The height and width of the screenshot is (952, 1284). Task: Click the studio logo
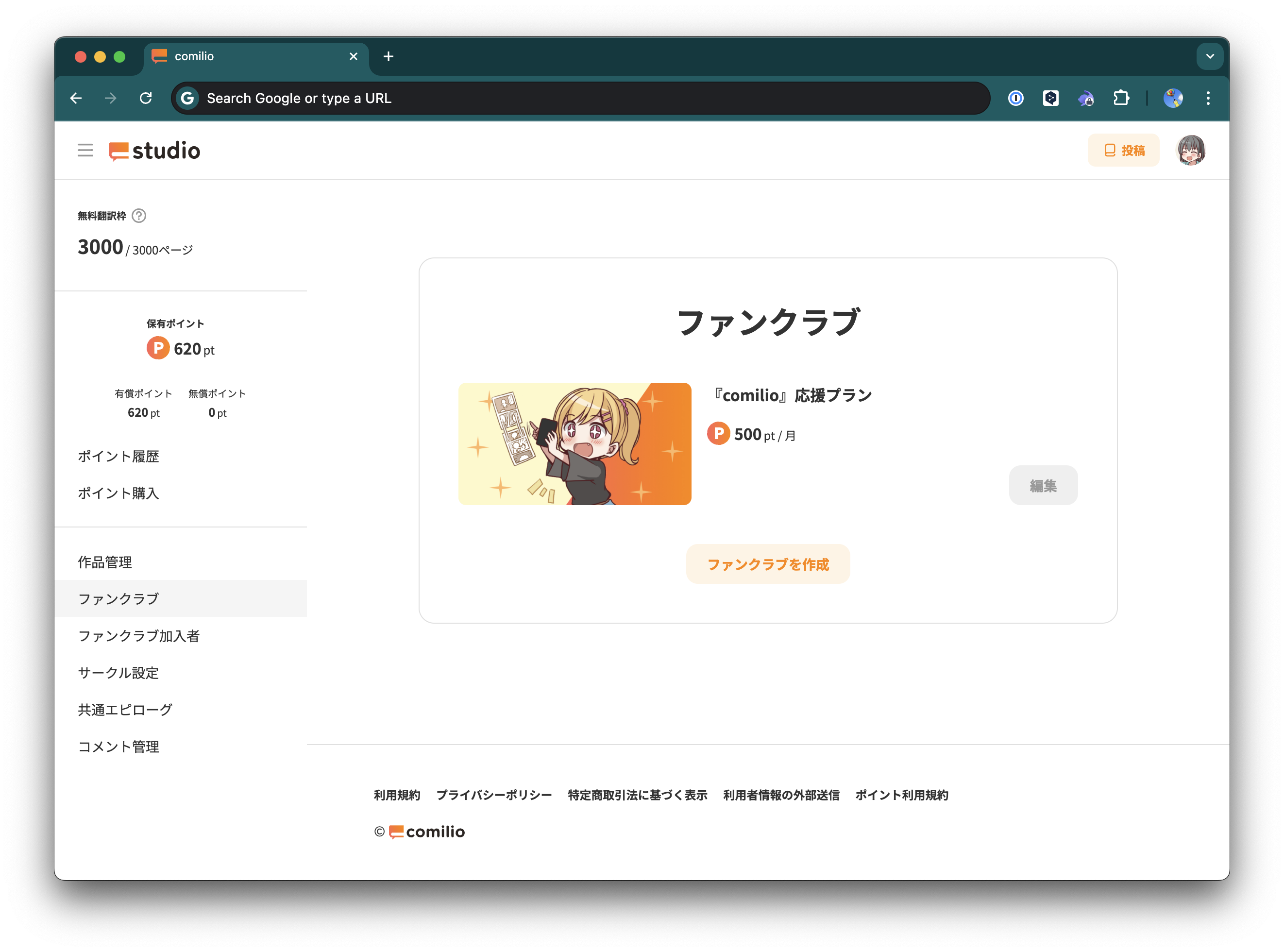[x=154, y=151]
